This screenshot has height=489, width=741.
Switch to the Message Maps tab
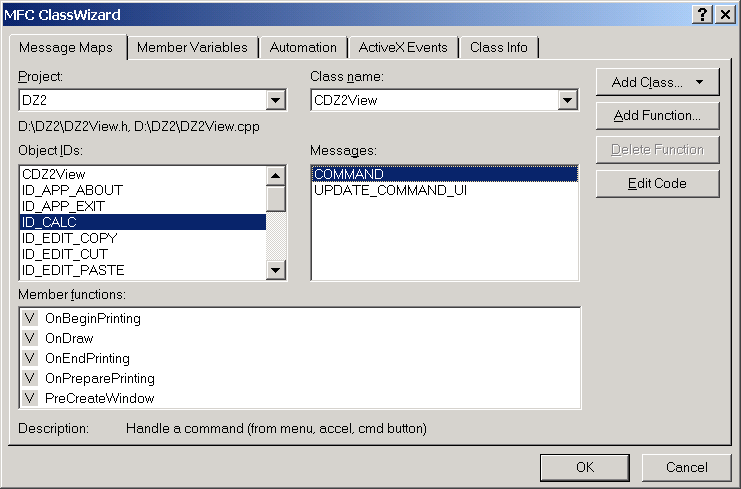click(x=68, y=47)
